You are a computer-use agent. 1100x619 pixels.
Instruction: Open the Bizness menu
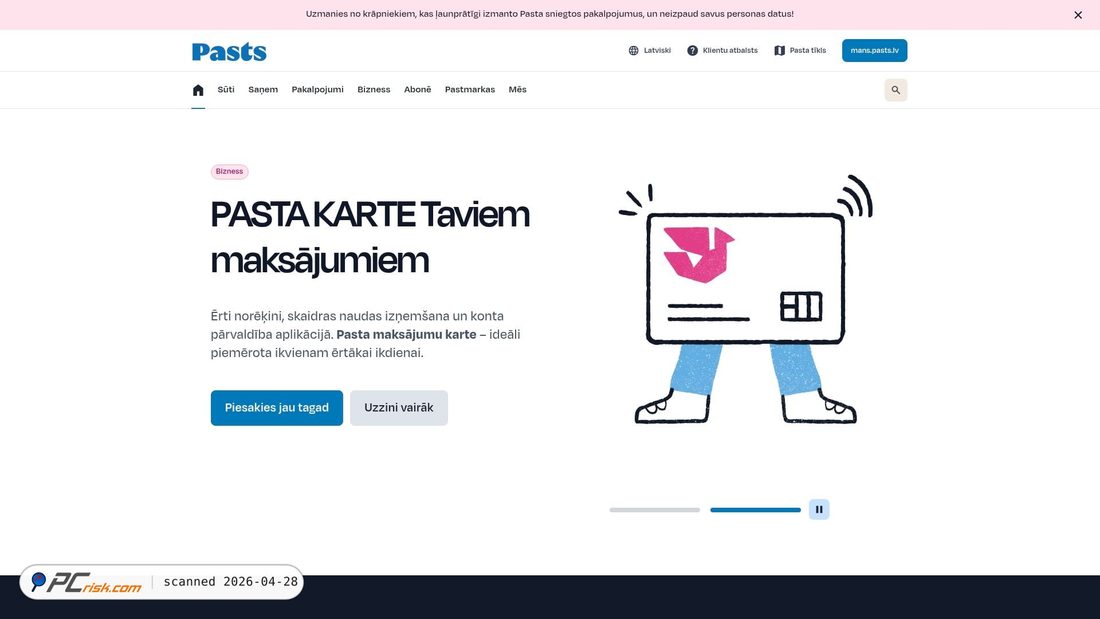(x=374, y=90)
